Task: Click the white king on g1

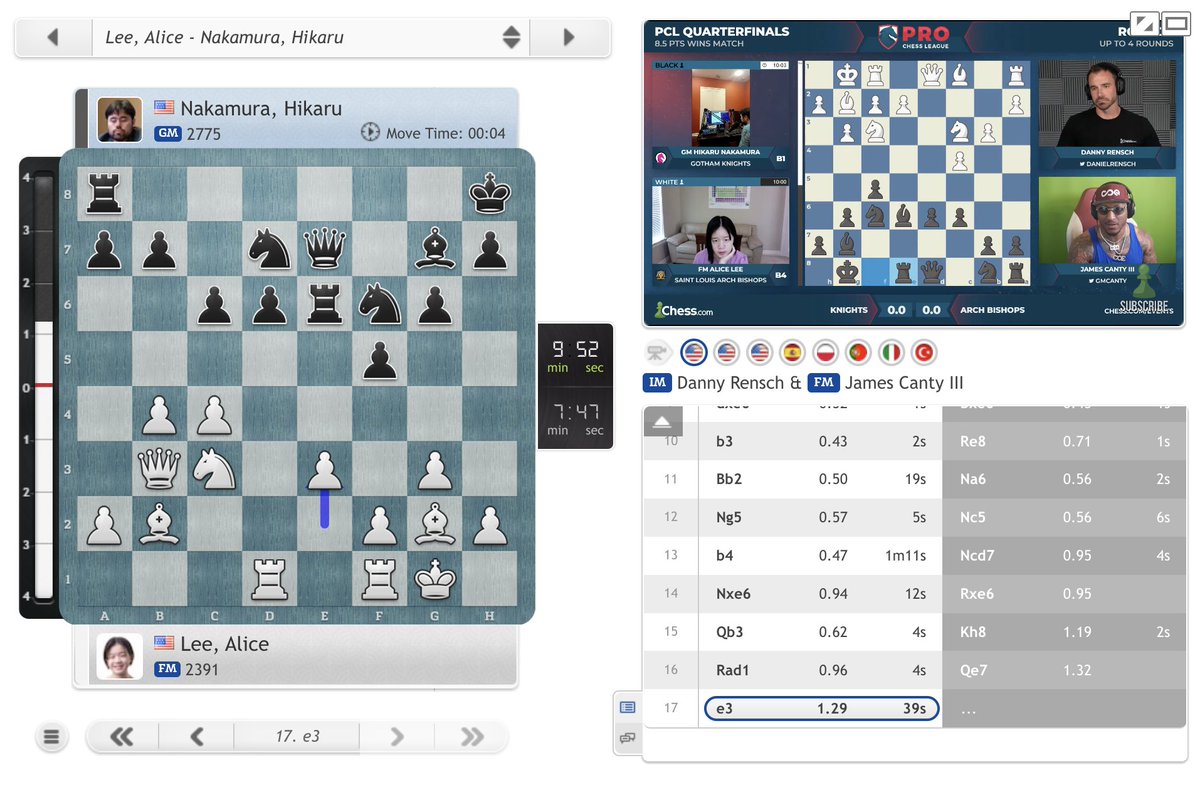Action: 434,578
